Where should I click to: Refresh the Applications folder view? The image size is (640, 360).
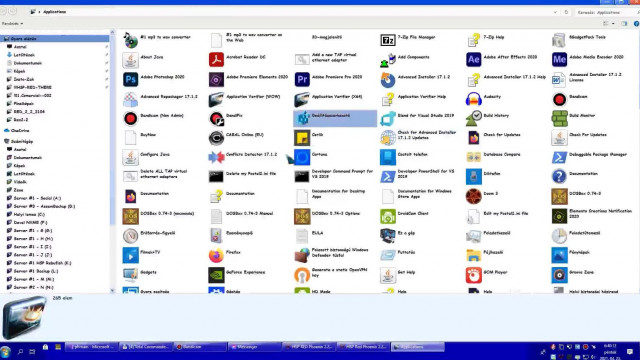pyautogui.click(x=566, y=12)
